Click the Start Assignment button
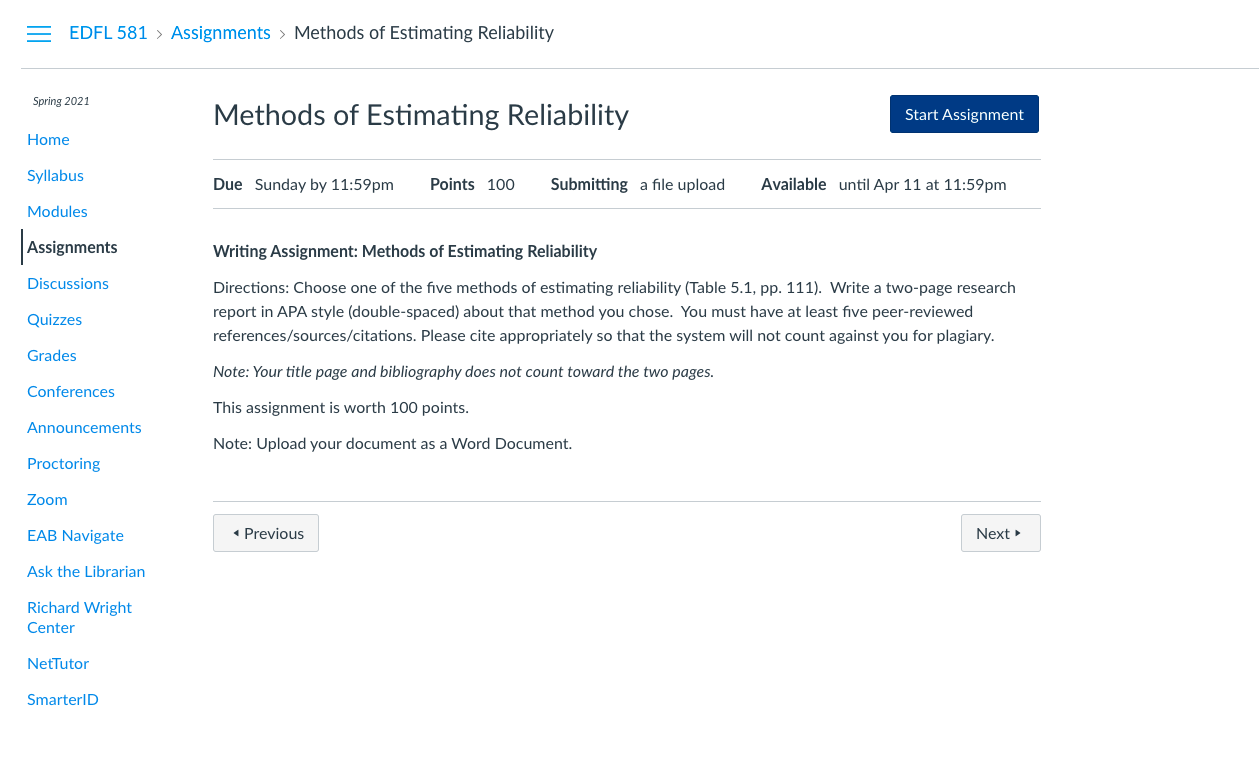This screenshot has height=766, width=1259. (x=964, y=114)
